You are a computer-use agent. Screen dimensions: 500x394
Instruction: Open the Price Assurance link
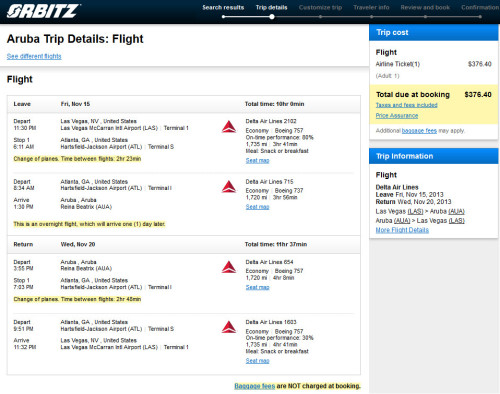[397, 116]
